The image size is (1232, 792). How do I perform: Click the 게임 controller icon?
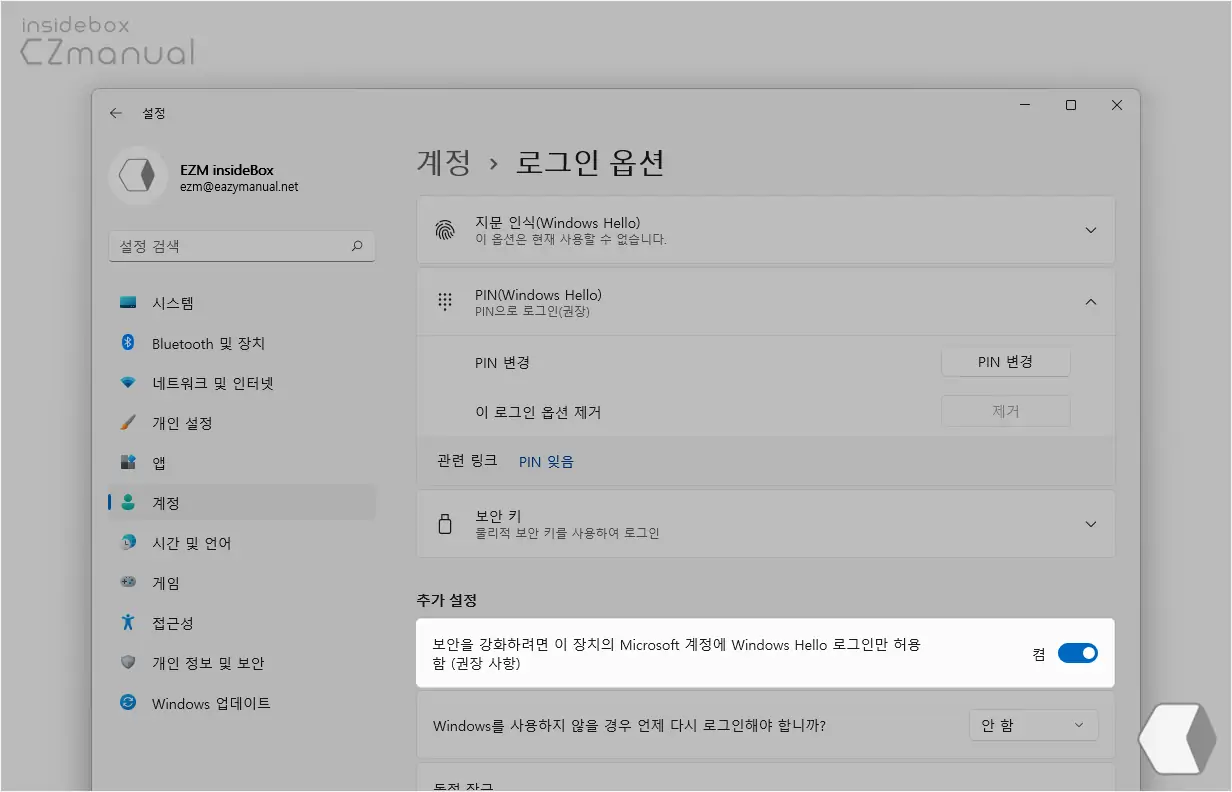click(x=128, y=583)
